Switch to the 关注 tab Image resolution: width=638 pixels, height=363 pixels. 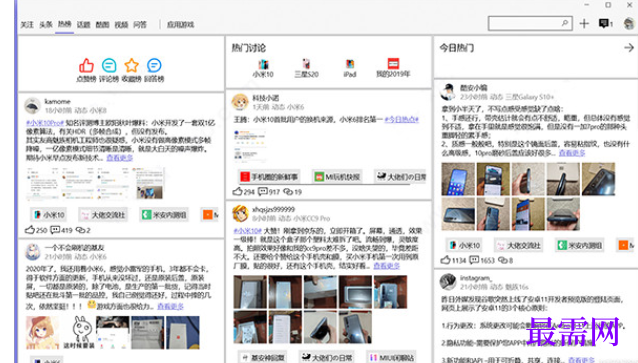click(x=27, y=24)
